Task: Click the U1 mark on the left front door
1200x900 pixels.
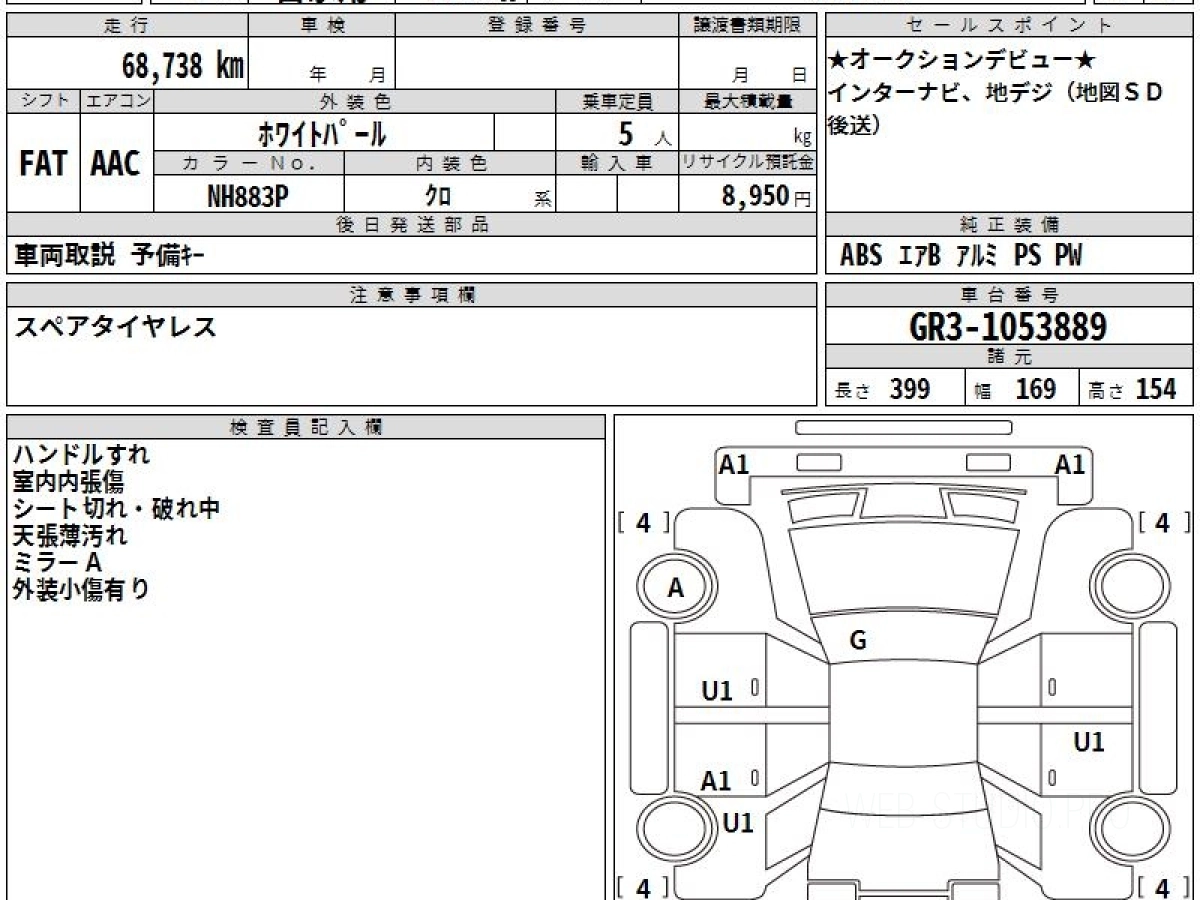Action: 717,690
